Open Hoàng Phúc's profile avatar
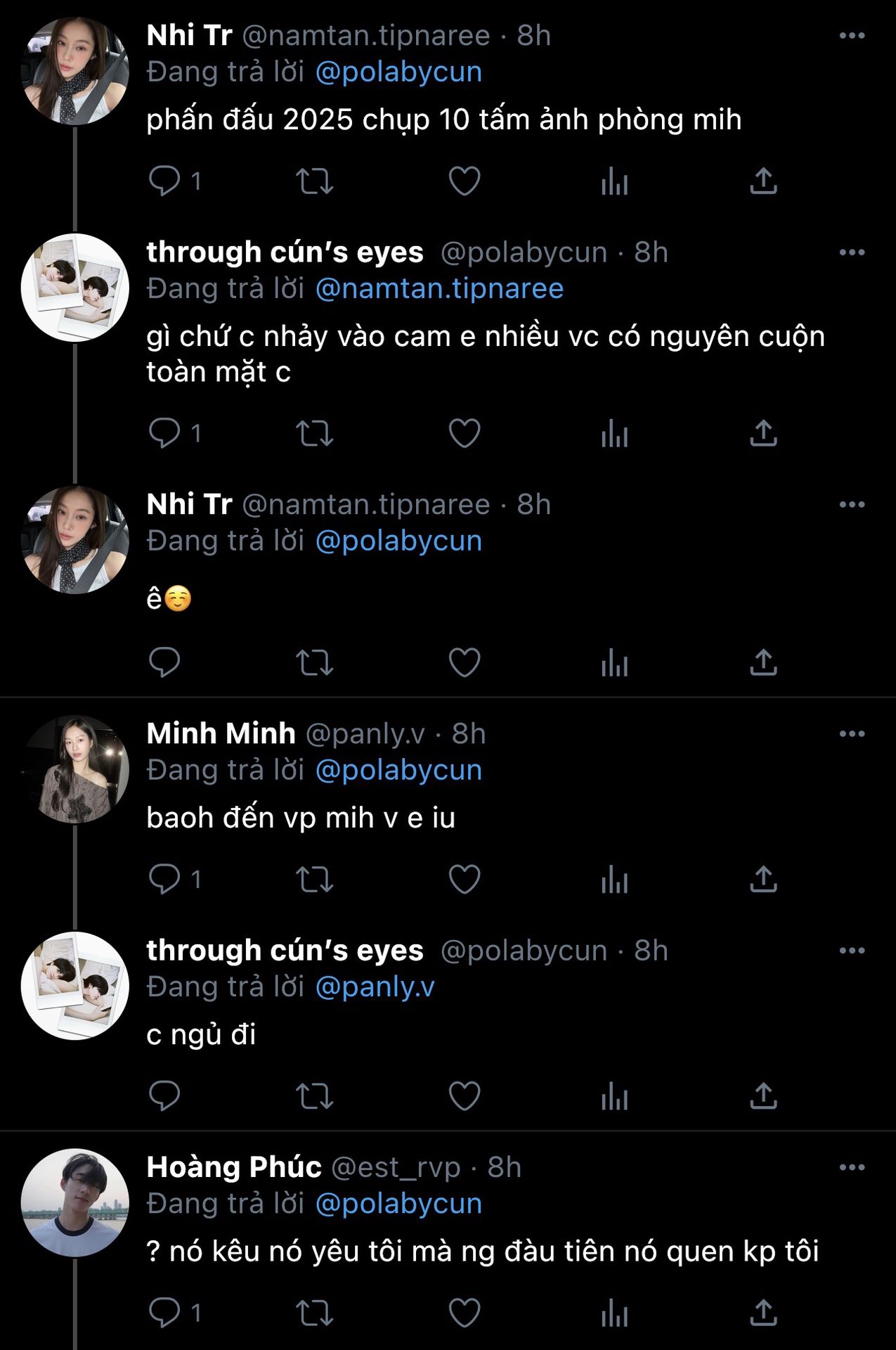 [x=75, y=1202]
